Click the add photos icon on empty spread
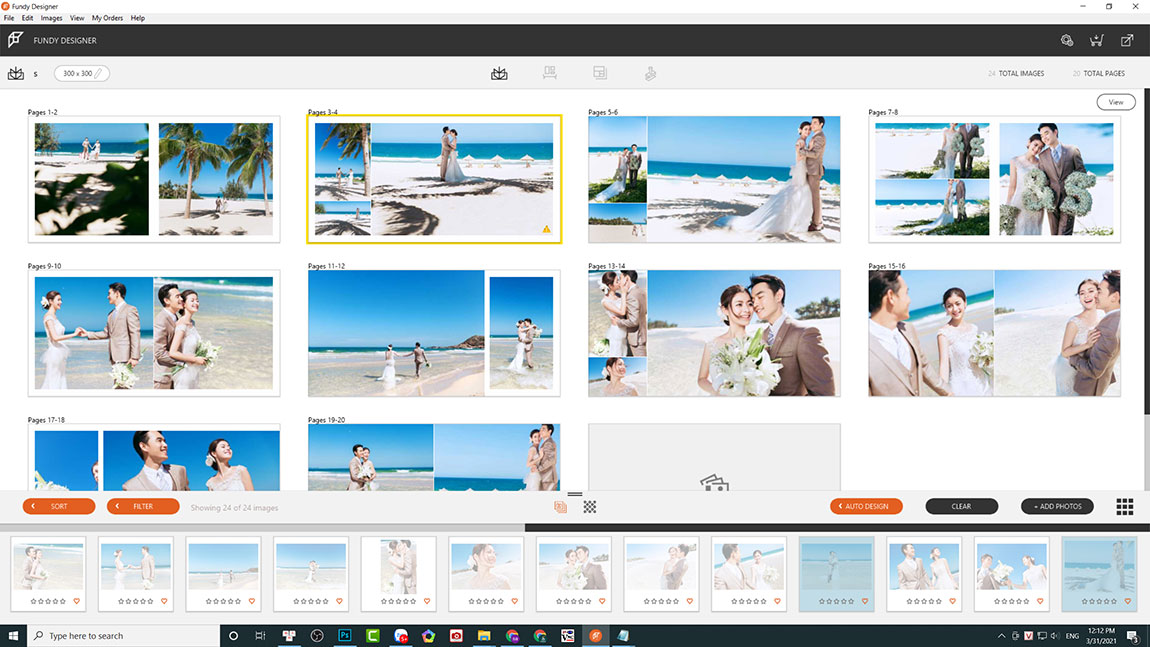1150x647 pixels. pos(714,483)
